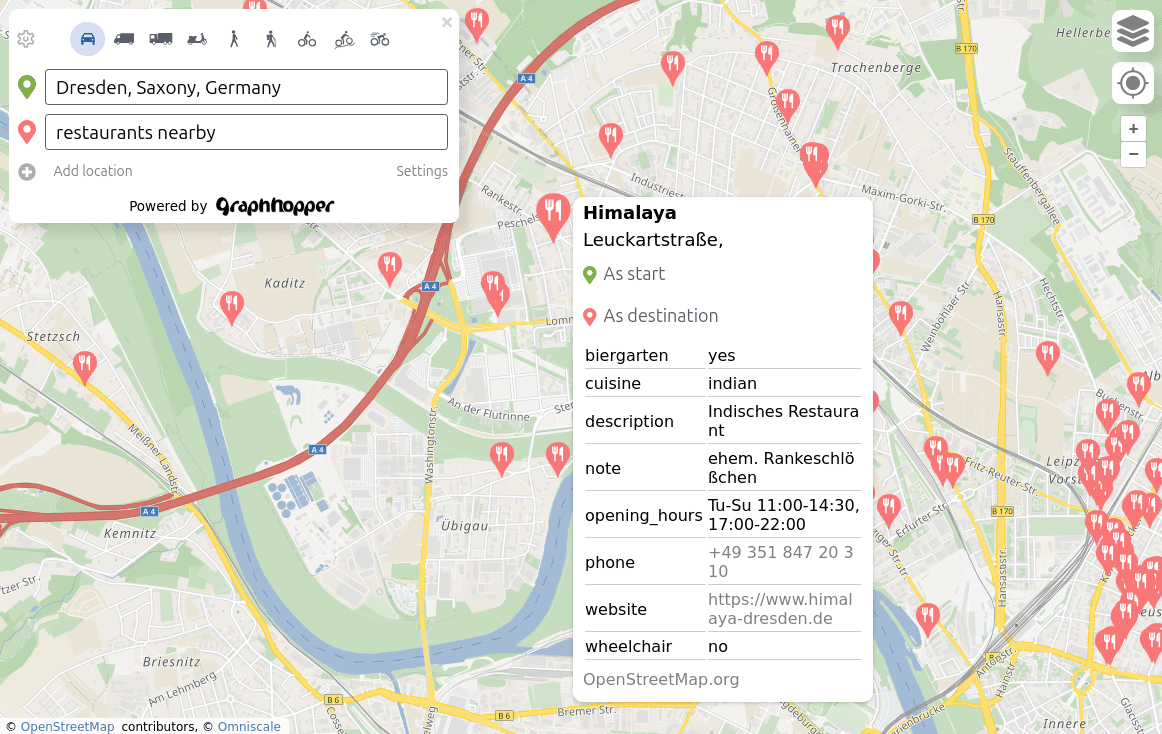Set Himalaya as destination
Image resolution: width=1162 pixels, height=734 pixels.
[x=660, y=316]
